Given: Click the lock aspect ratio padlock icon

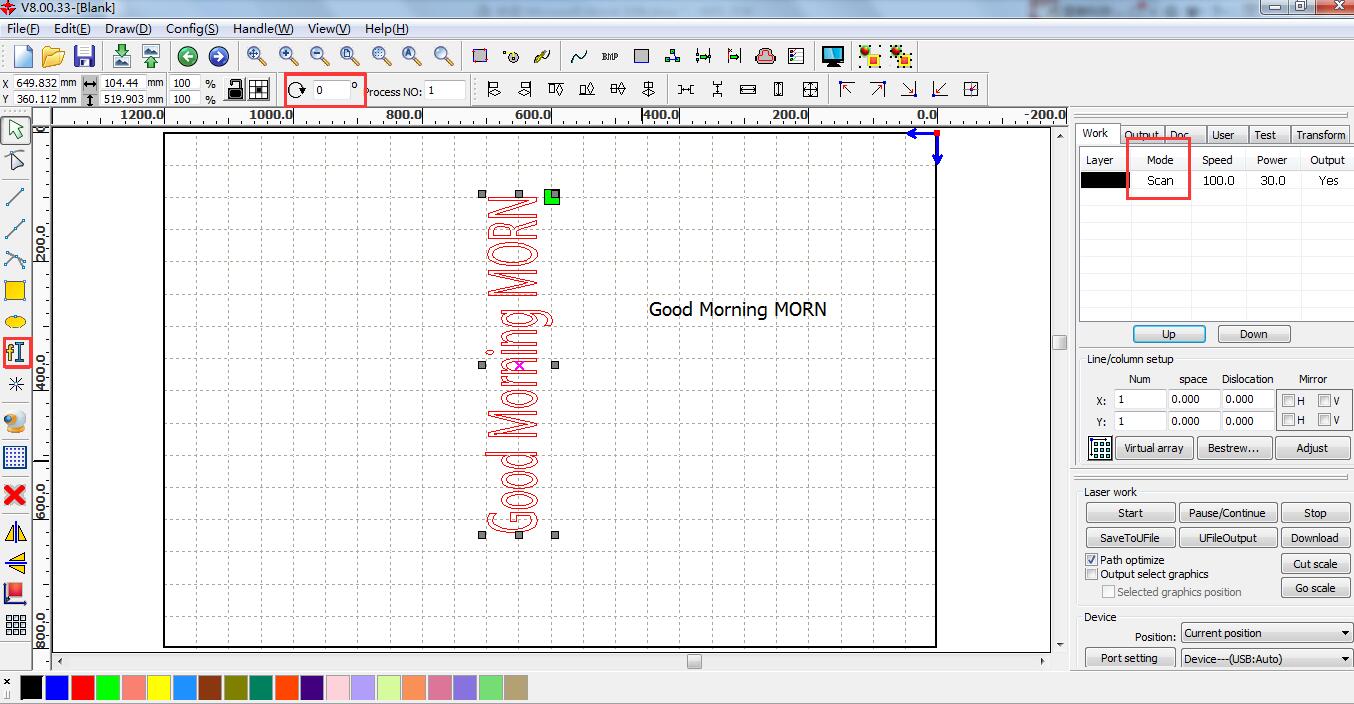Looking at the screenshot, I should [x=235, y=89].
